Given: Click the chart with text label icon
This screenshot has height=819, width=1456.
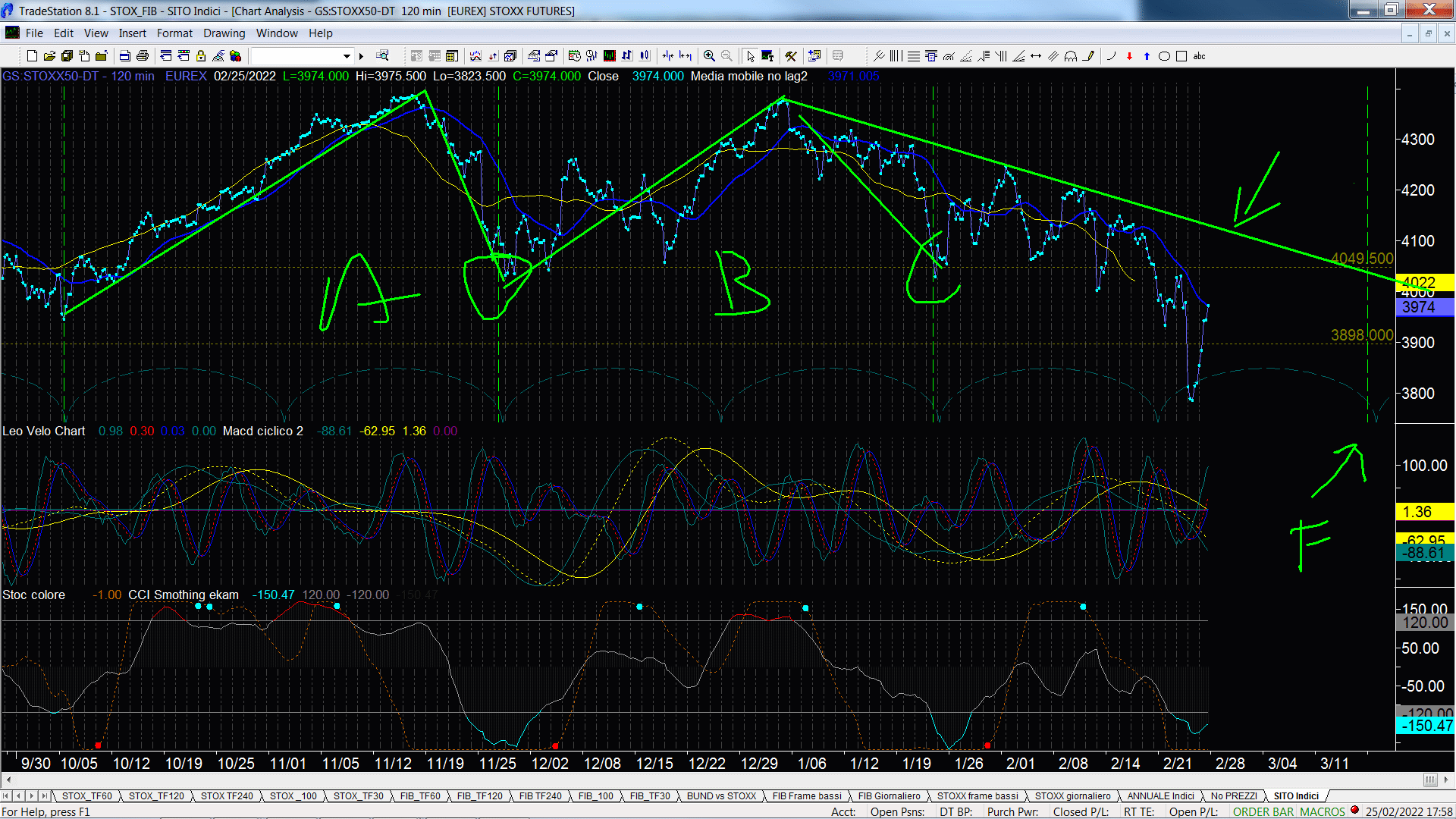Looking at the screenshot, I should click(x=767, y=56).
